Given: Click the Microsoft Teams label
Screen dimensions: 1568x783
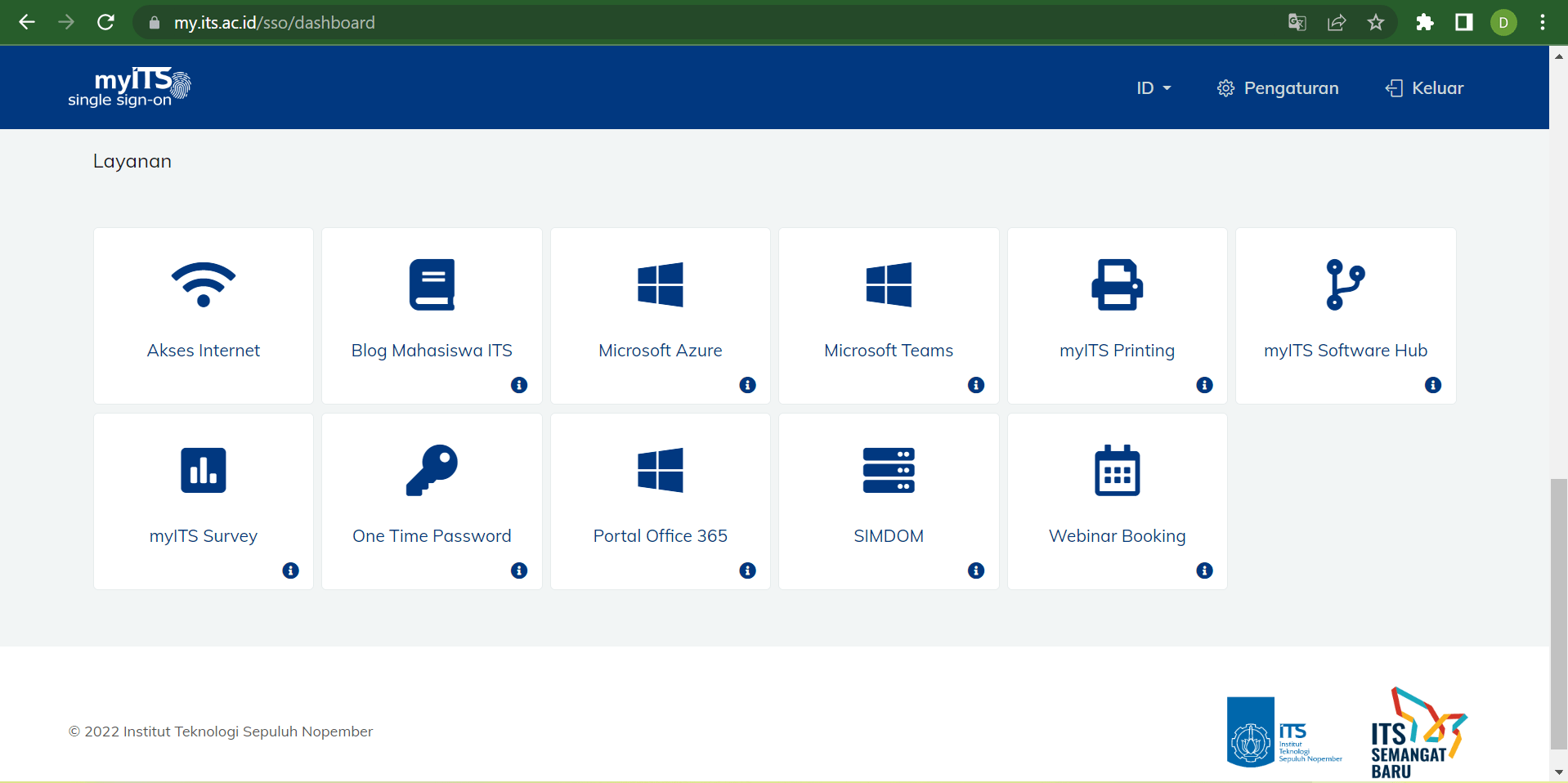Looking at the screenshot, I should [888, 351].
